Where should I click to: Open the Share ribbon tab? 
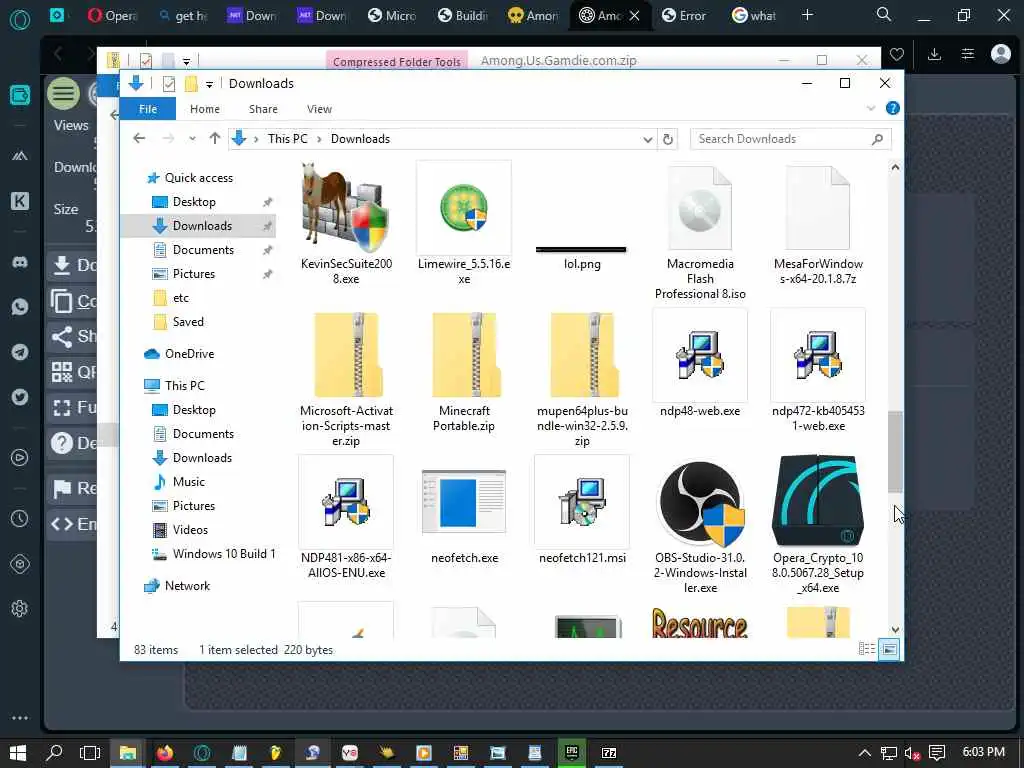point(263,109)
